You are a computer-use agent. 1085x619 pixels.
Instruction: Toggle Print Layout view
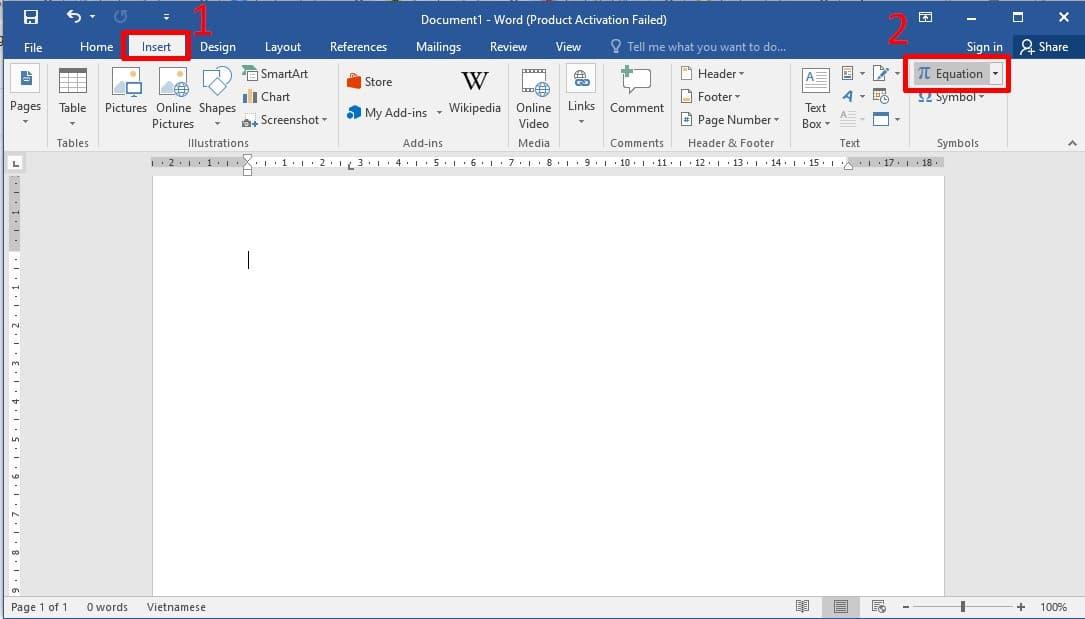pyautogui.click(x=840, y=607)
